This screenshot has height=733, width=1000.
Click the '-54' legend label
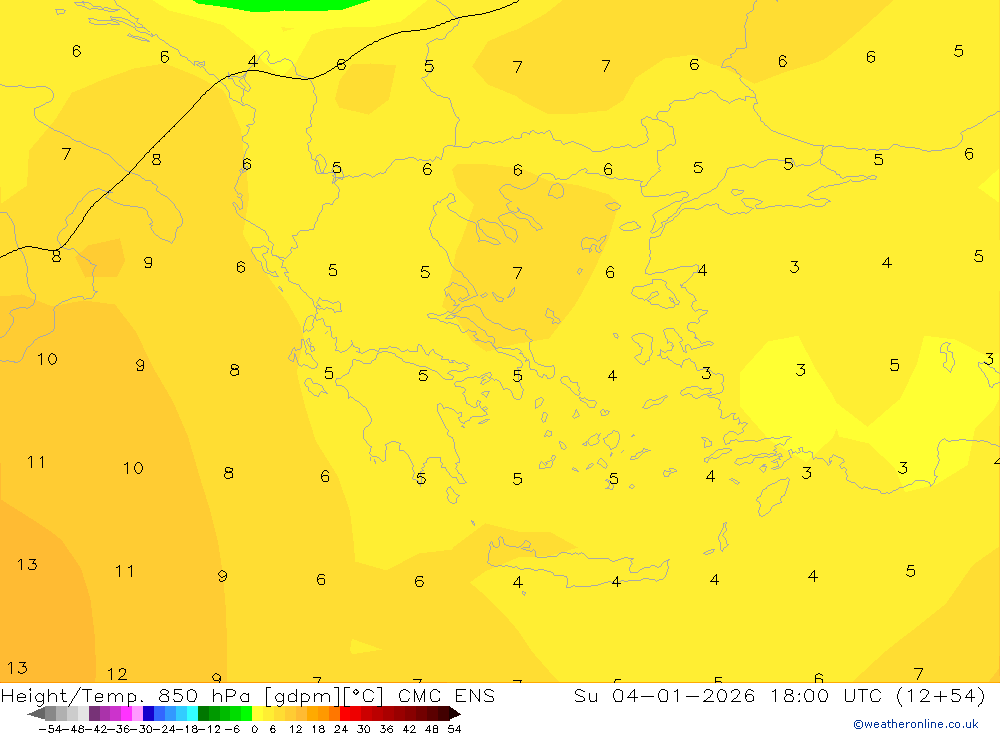pyautogui.click(x=50, y=729)
